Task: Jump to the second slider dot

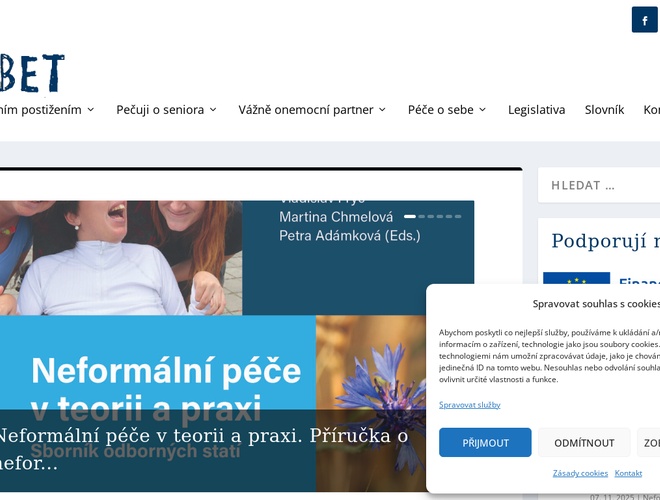Action: (422, 216)
